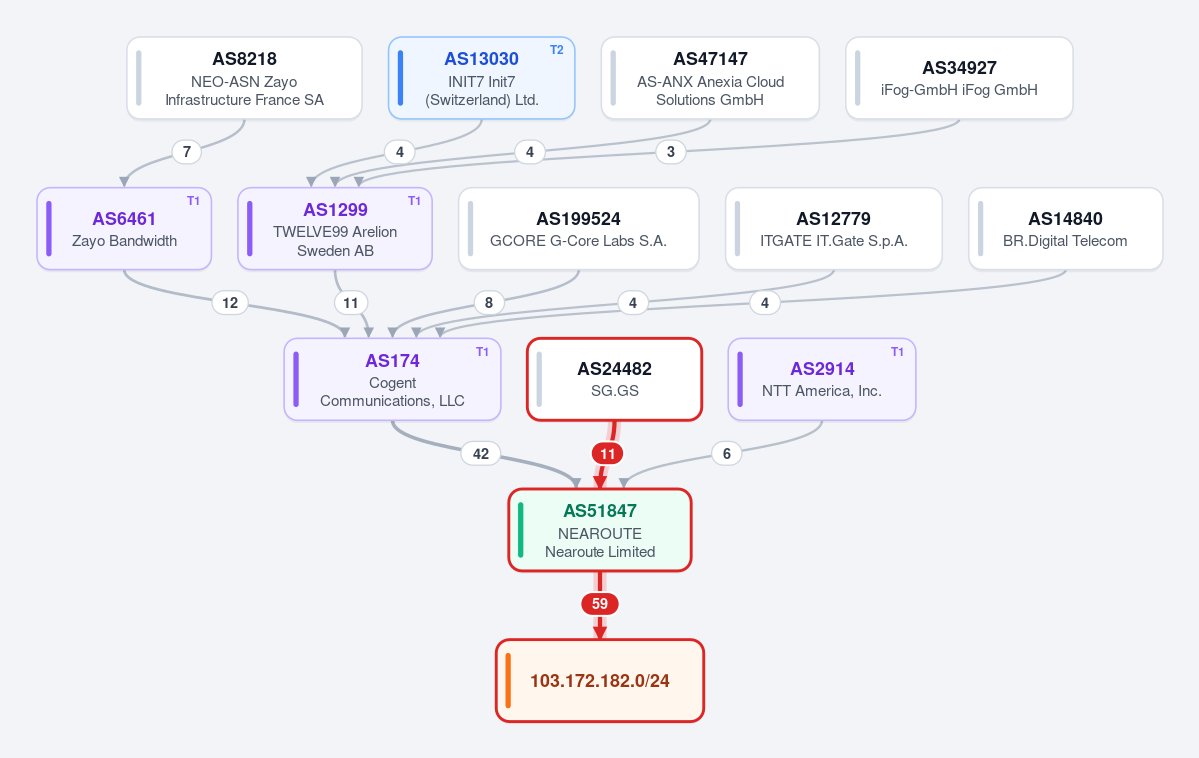1199x758 pixels.
Task: Select the AS1299 Arelion Sweden node
Action: pos(335,229)
